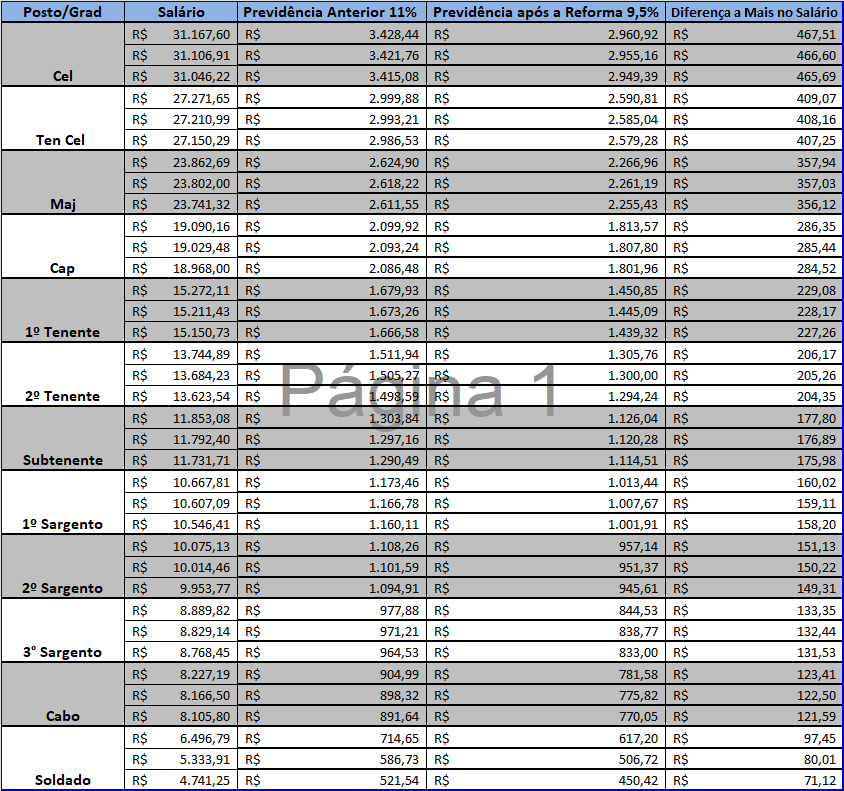Screen dimensions: 844x791
Task: Click the Previdência Anterior 11% header
Action: (332, 13)
